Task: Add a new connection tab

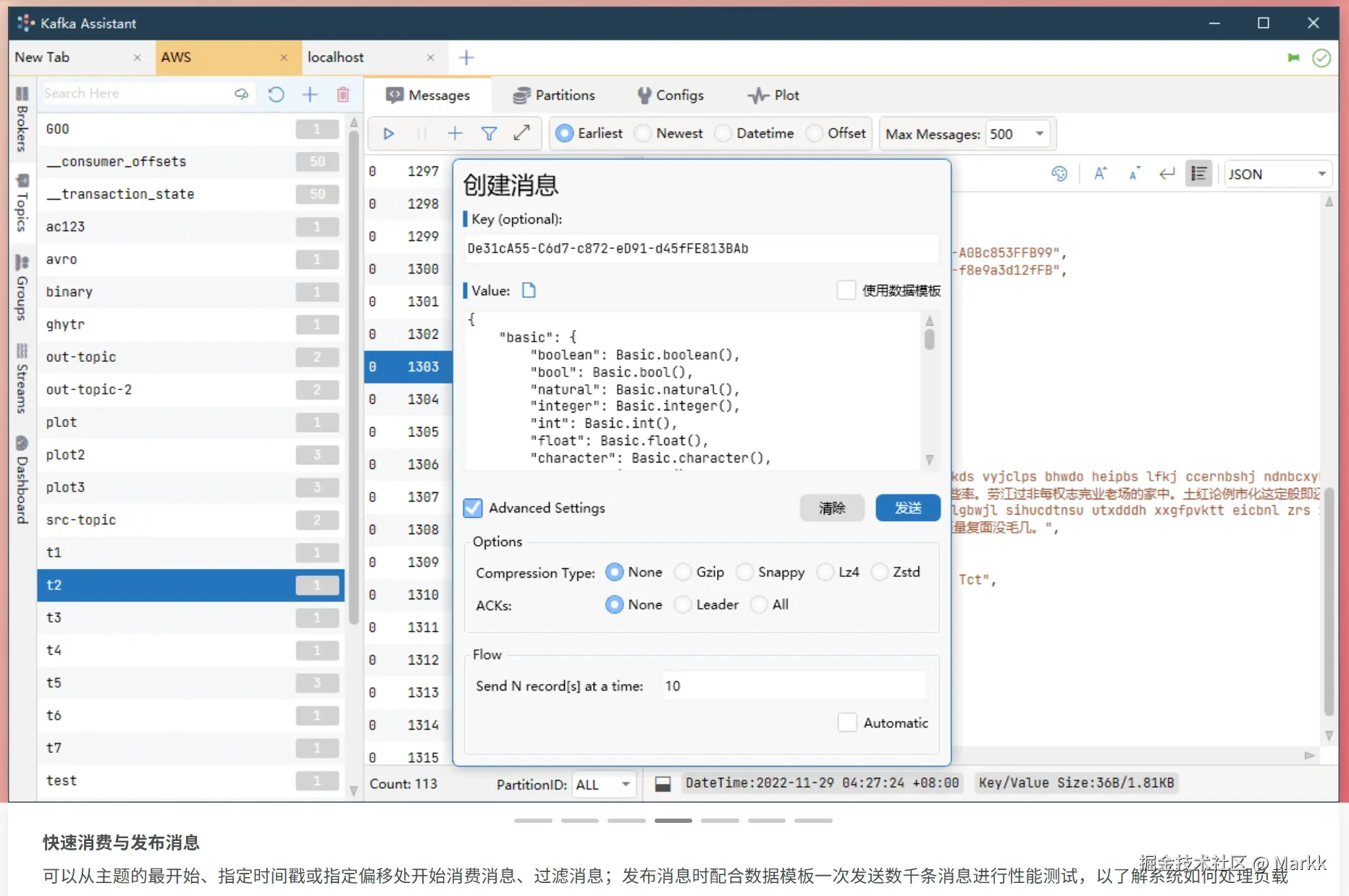Action: click(x=467, y=57)
